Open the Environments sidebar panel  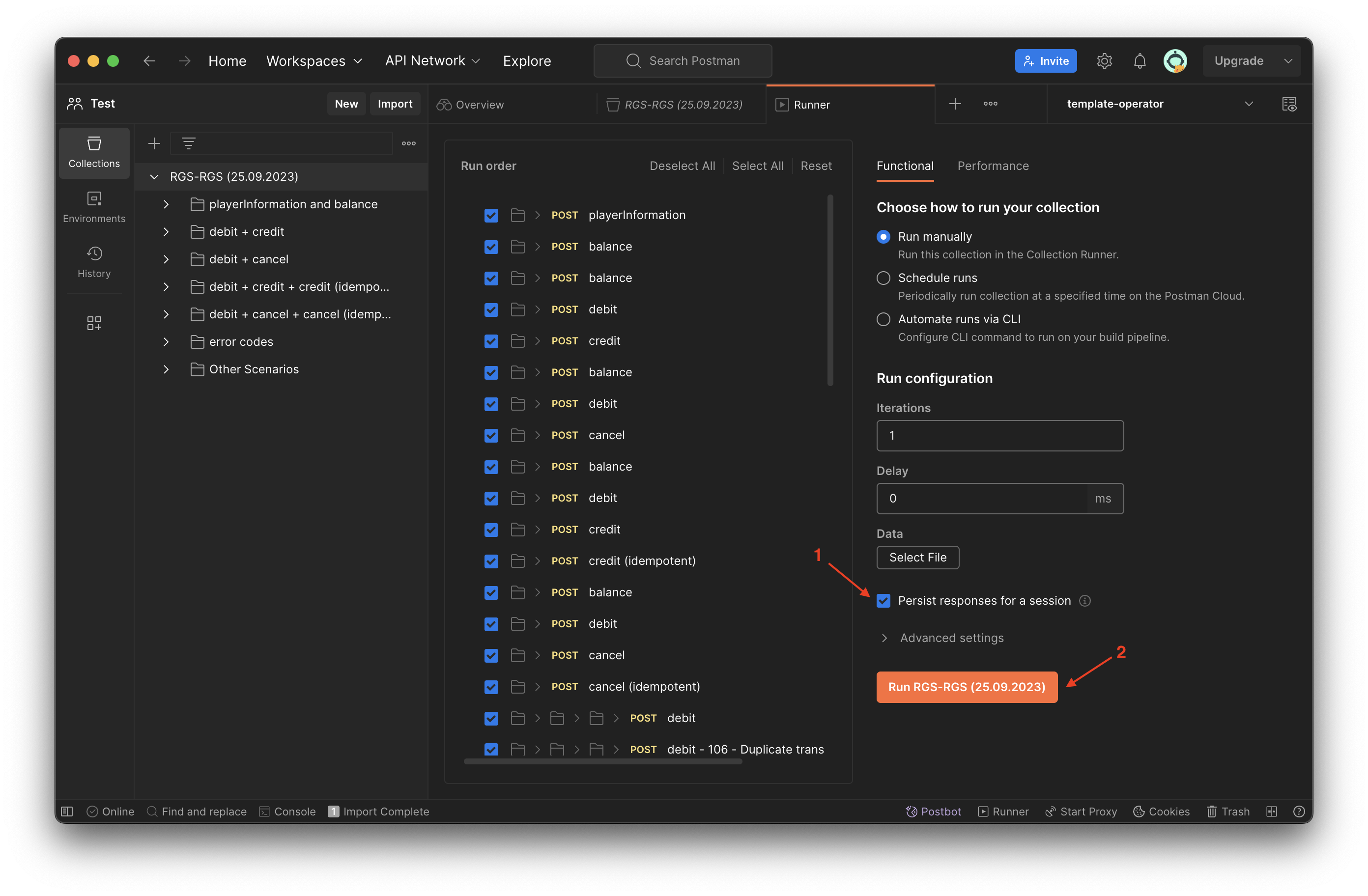pos(94,207)
